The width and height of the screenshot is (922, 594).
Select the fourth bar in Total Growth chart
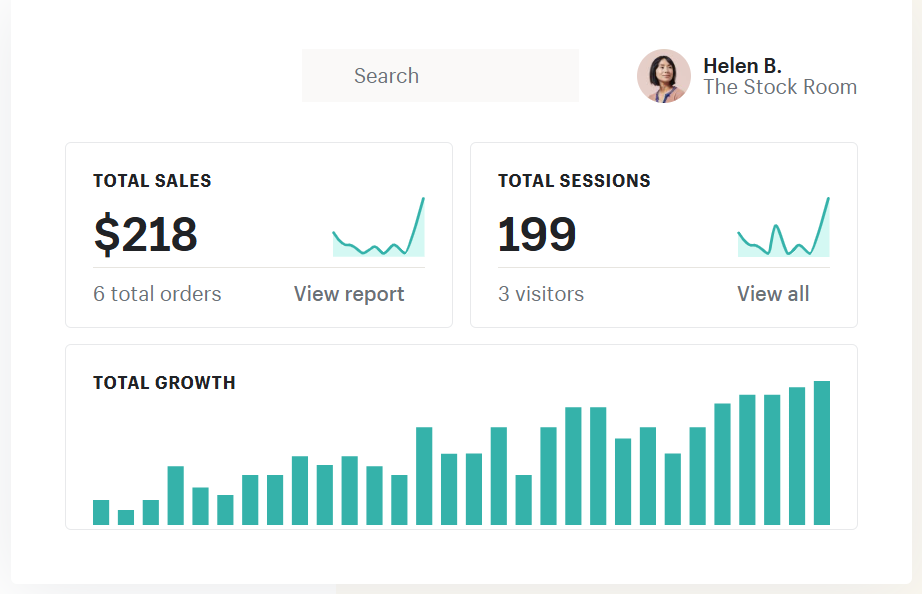pos(176,496)
